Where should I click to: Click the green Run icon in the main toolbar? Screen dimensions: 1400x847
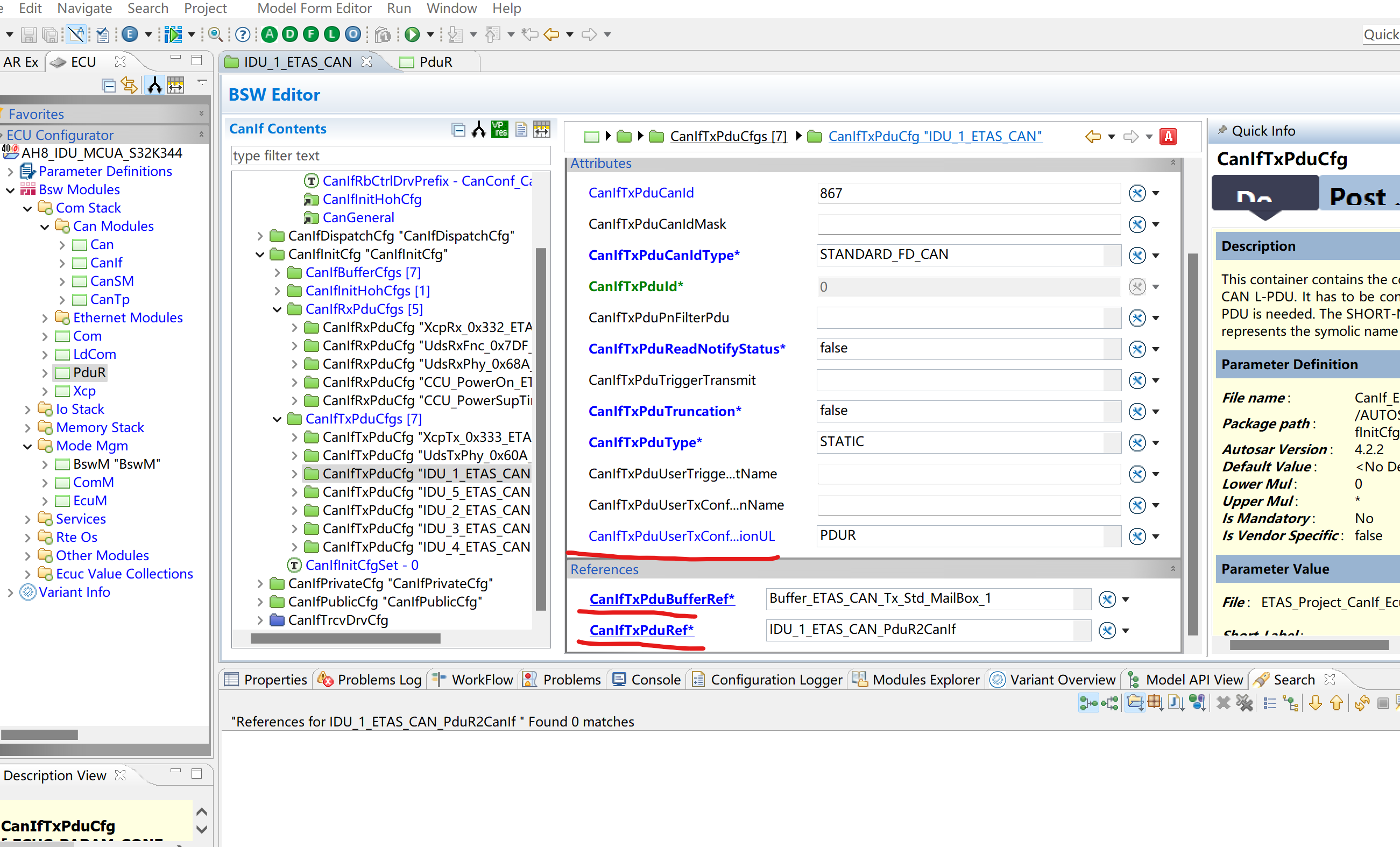click(413, 34)
